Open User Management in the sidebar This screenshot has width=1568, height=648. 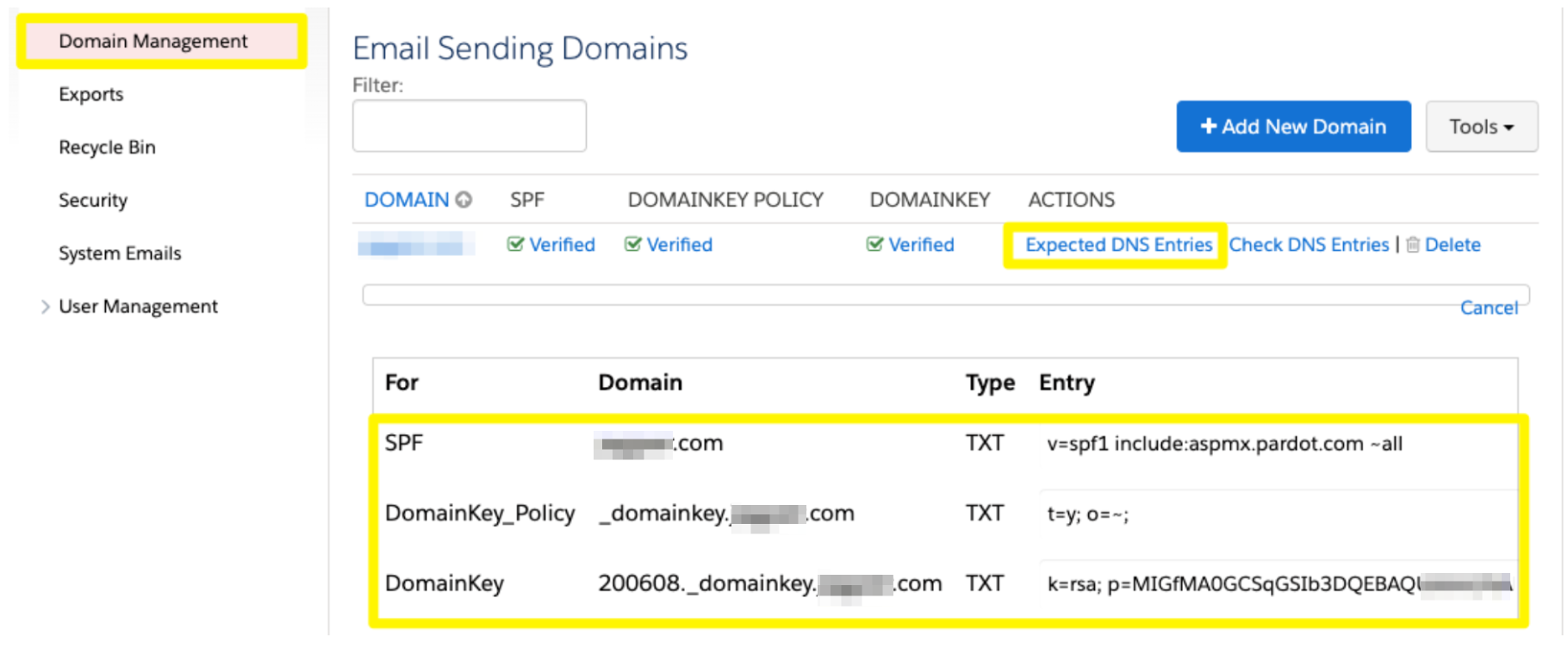tap(138, 306)
